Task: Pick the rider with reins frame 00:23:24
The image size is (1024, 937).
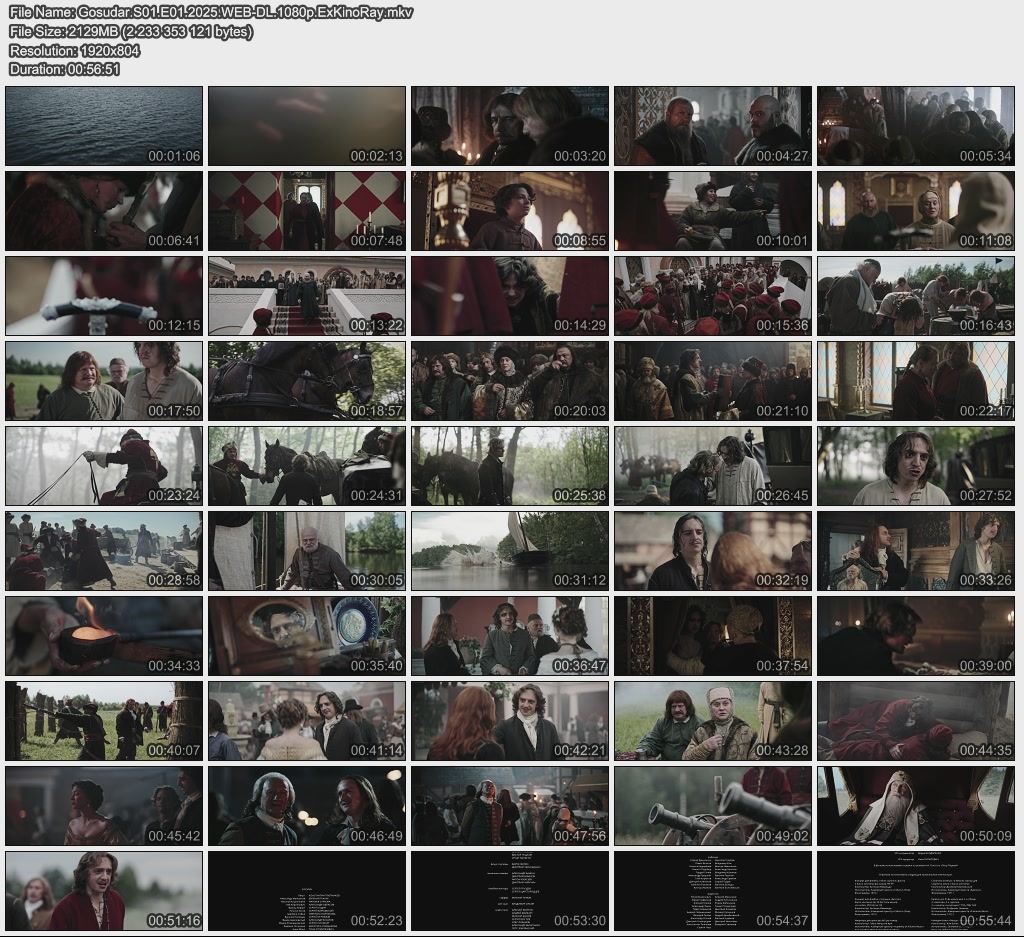Action: pos(104,466)
